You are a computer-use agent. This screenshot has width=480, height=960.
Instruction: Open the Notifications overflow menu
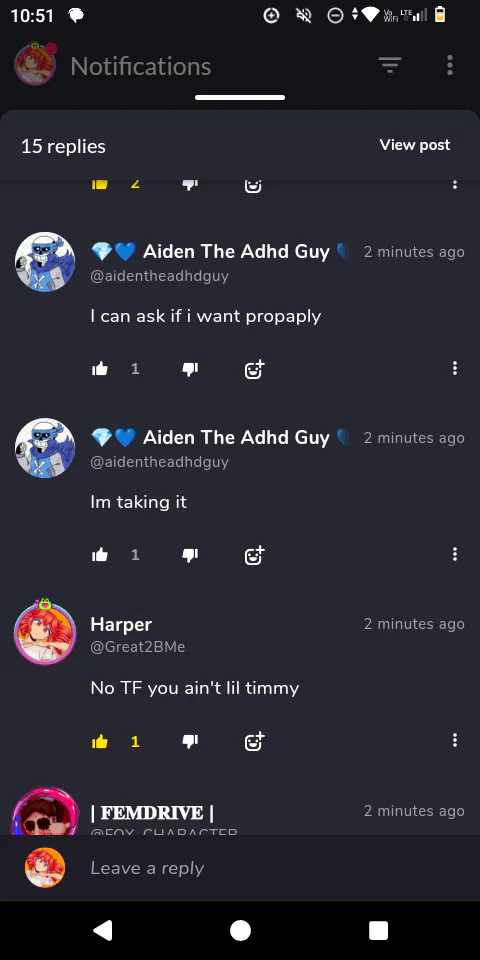[x=449, y=65]
